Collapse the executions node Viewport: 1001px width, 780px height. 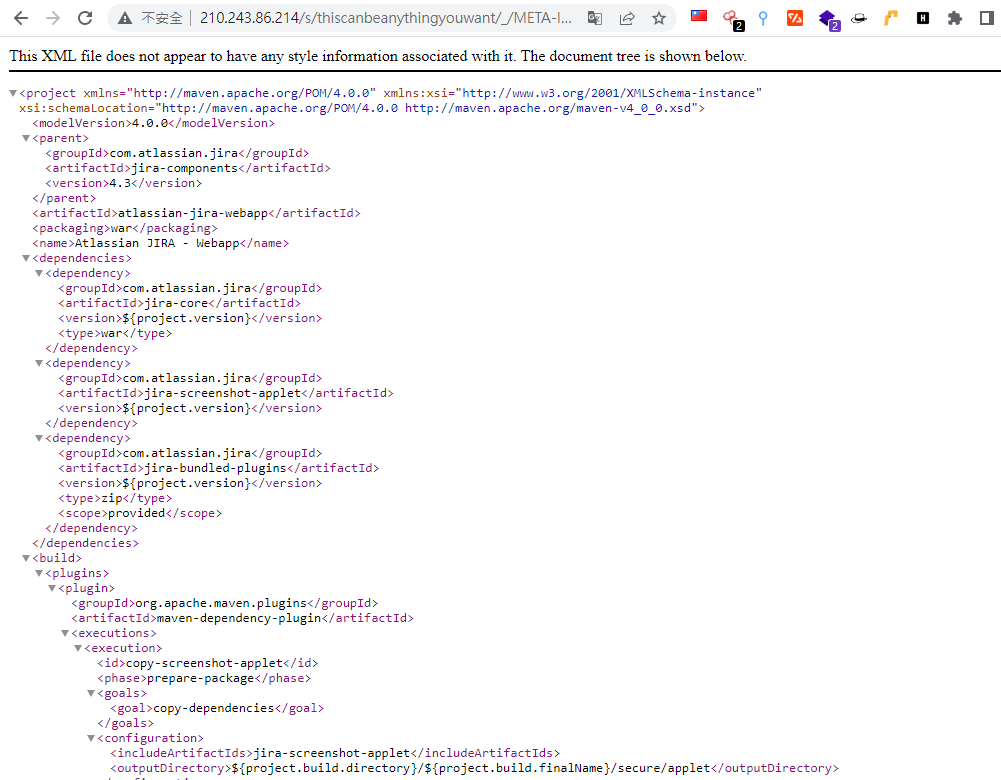tap(65, 633)
